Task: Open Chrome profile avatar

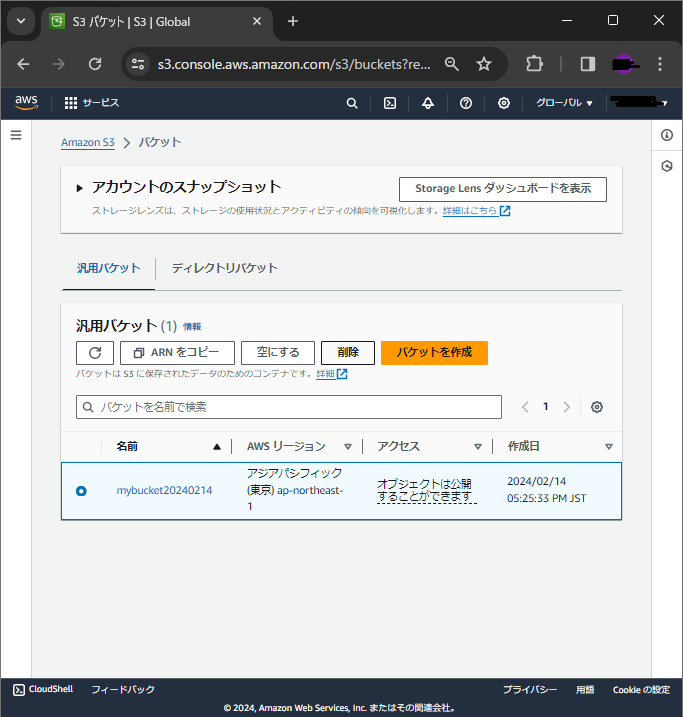Action: point(624,64)
